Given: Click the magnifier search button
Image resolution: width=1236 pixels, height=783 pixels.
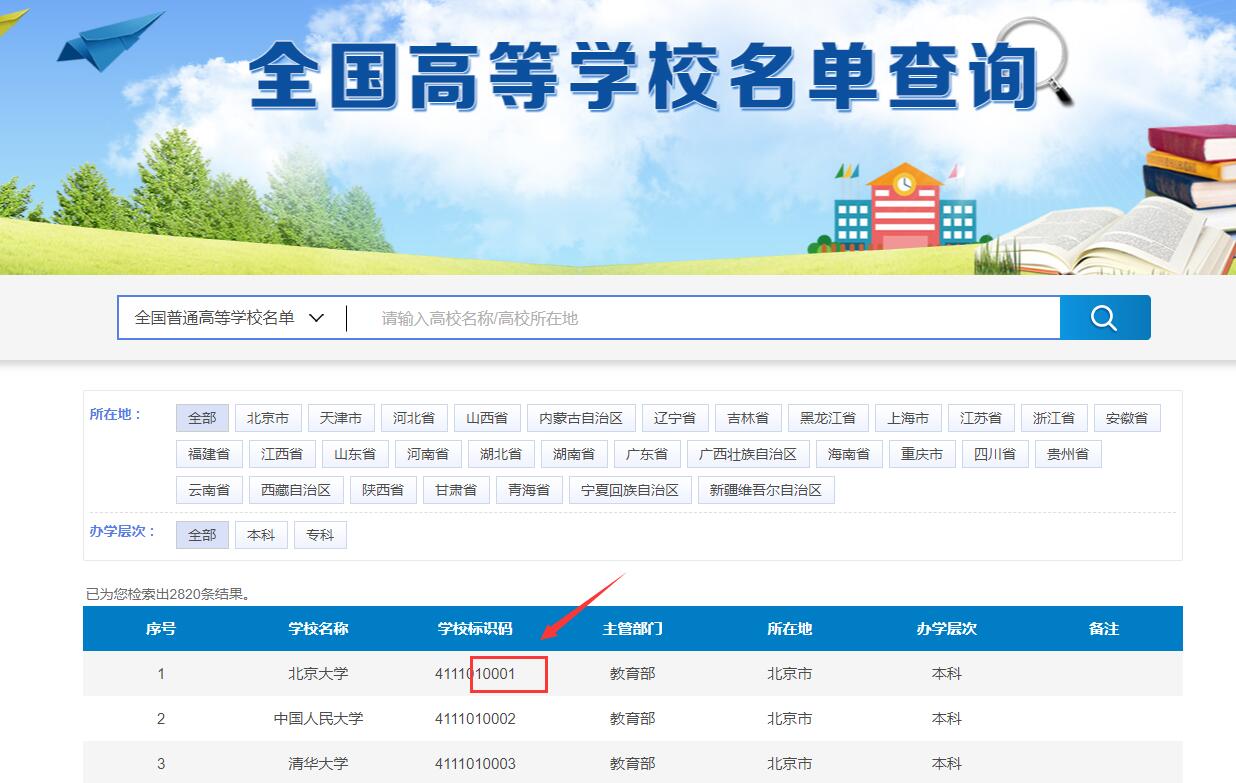Looking at the screenshot, I should [1105, 318].
